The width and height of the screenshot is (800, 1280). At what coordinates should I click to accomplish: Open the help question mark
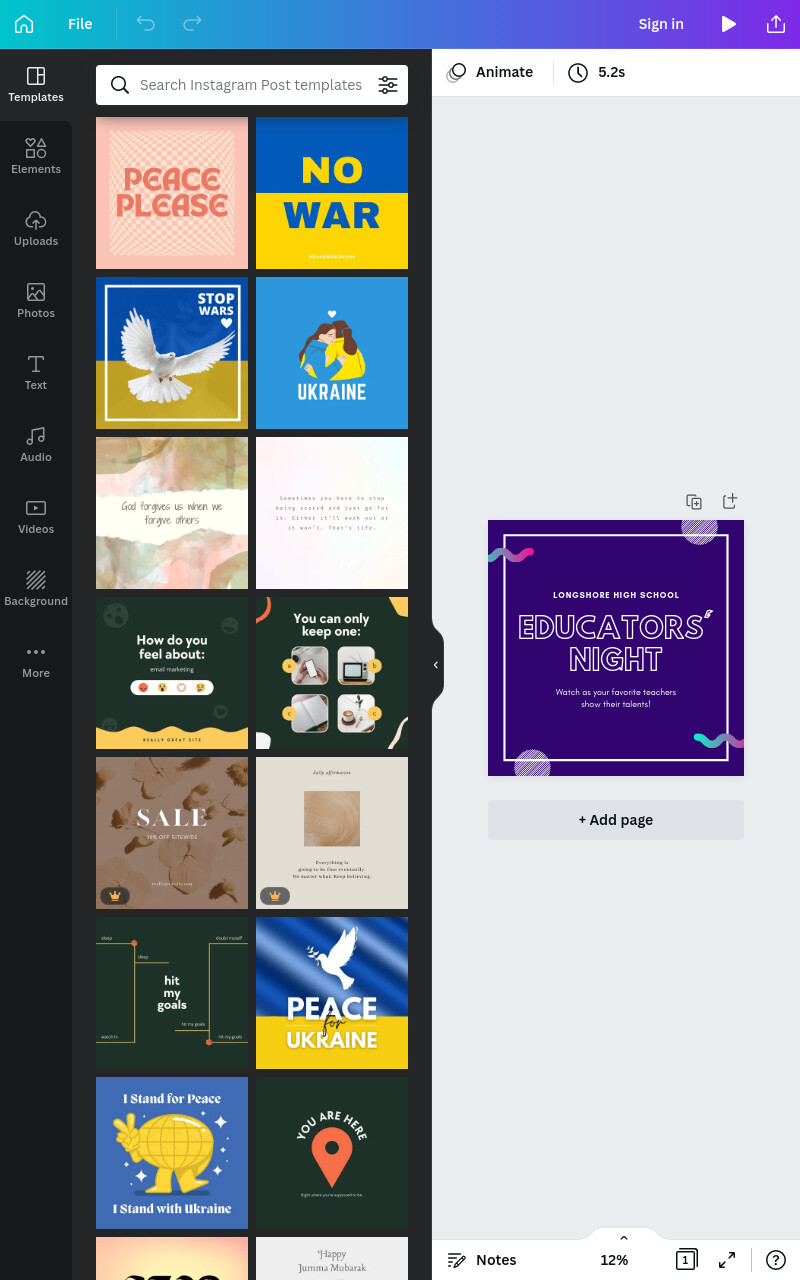coord(776,1260)
